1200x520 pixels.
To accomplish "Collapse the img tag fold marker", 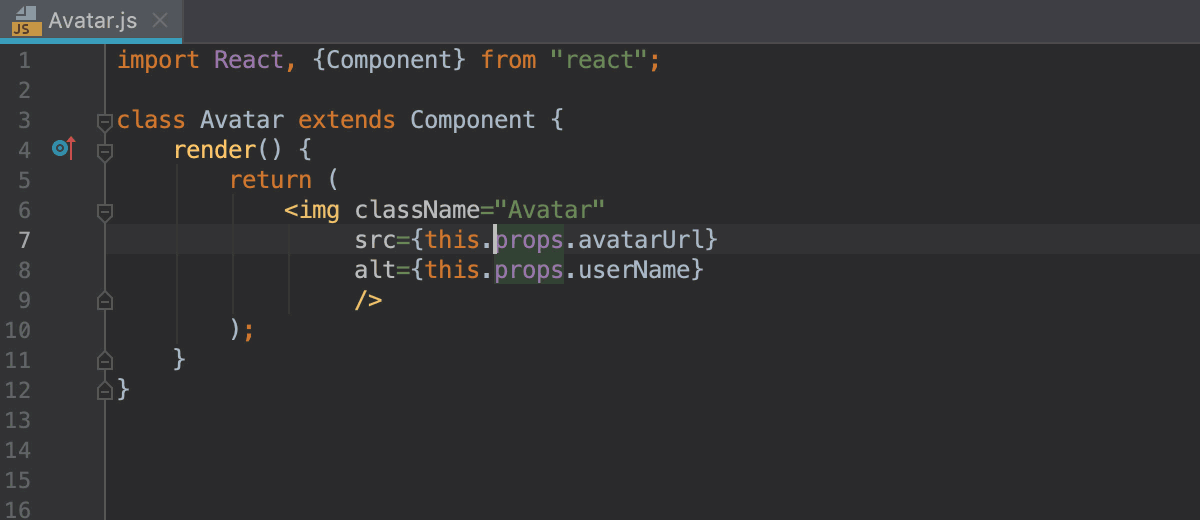I will point(104,211).
